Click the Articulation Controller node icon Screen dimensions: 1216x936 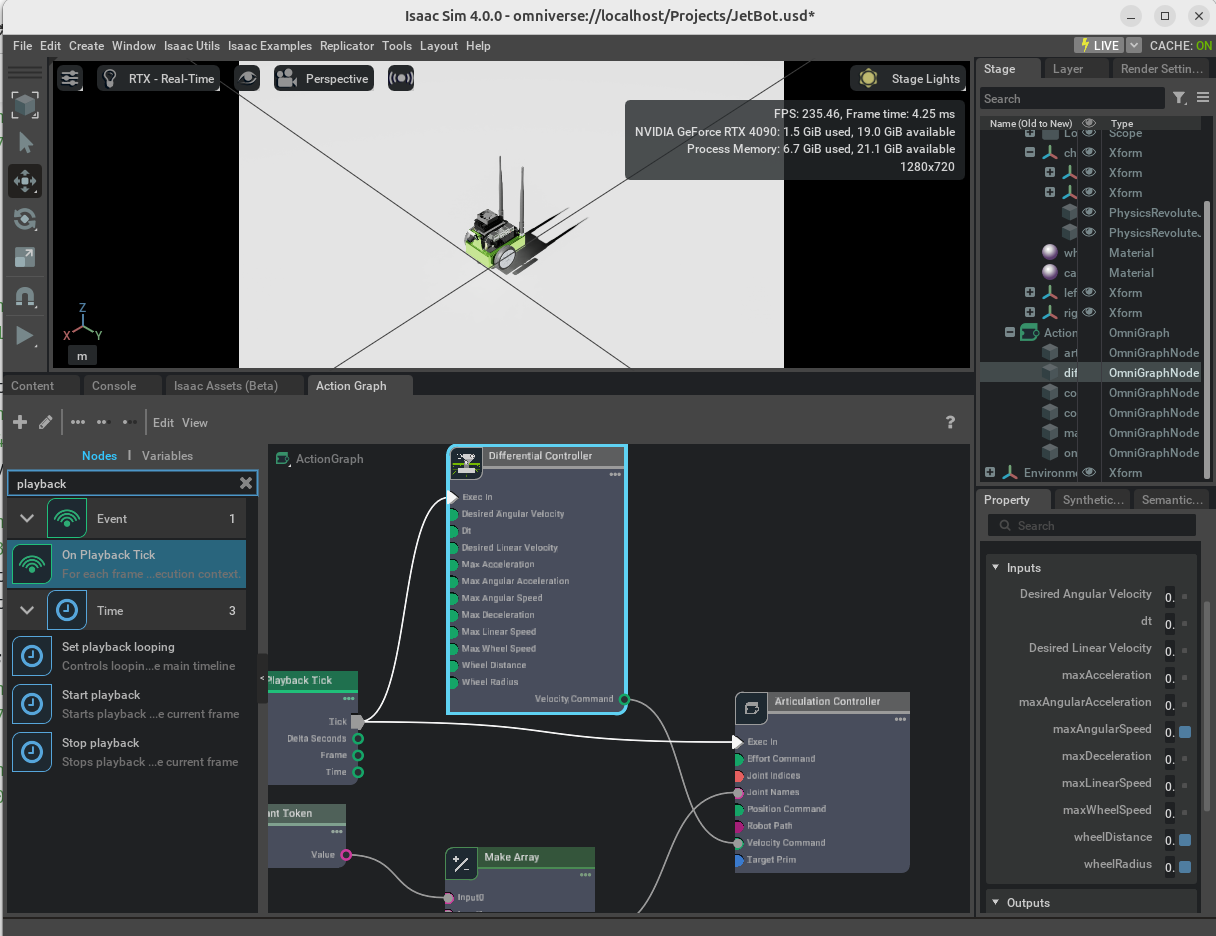[x=751, y=709]
